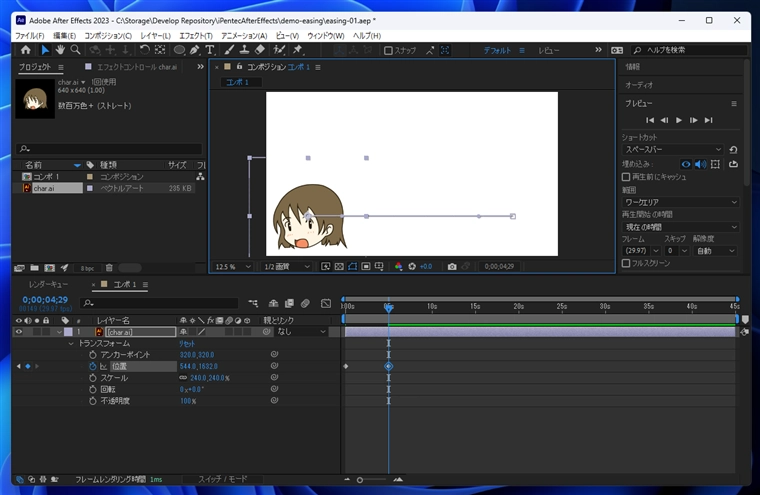Select the Roto Brush tool
The image size is (760, 495).
click(279, 49)
